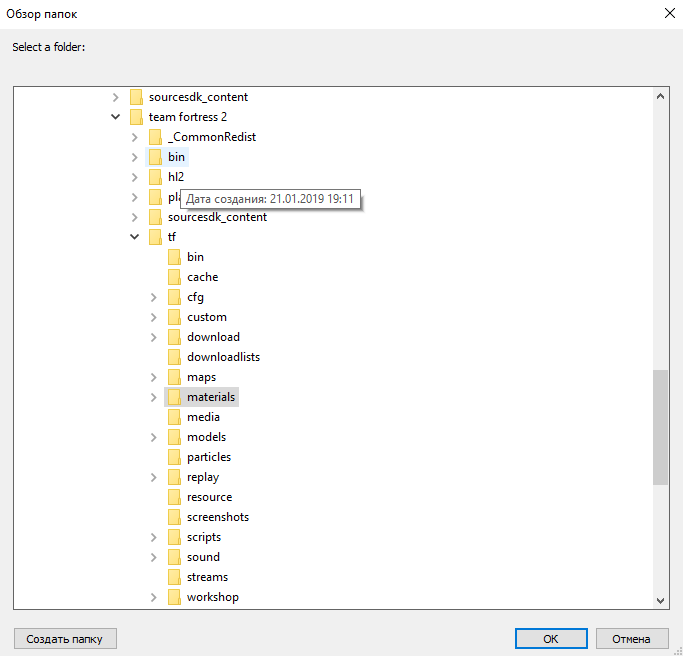Screen dimensions: 683x656
Task: Expand the bin folder under team fortress 2
Action: click(x=135, y=157)
